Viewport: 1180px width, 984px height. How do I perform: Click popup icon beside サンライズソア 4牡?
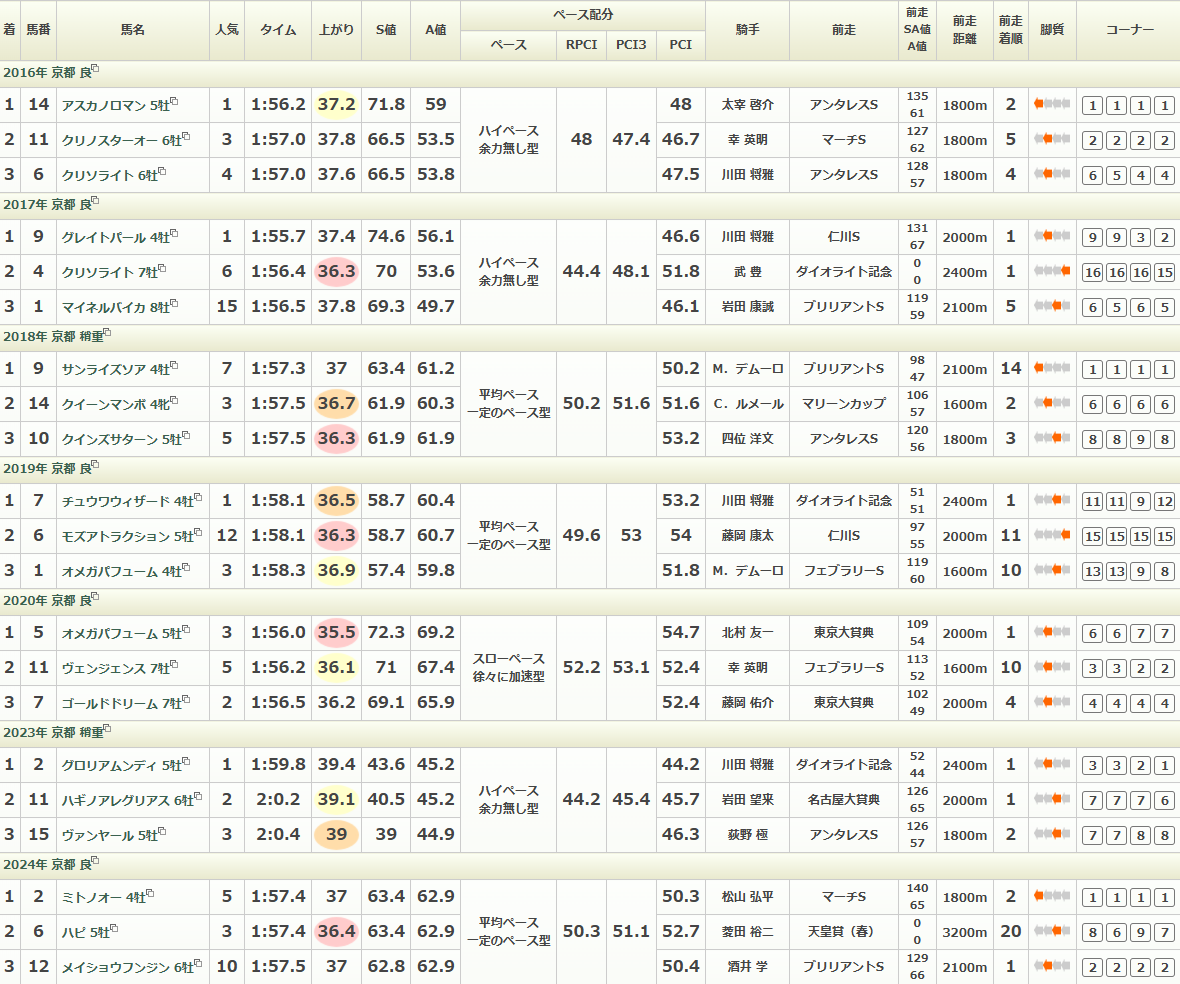pos(174,365)
